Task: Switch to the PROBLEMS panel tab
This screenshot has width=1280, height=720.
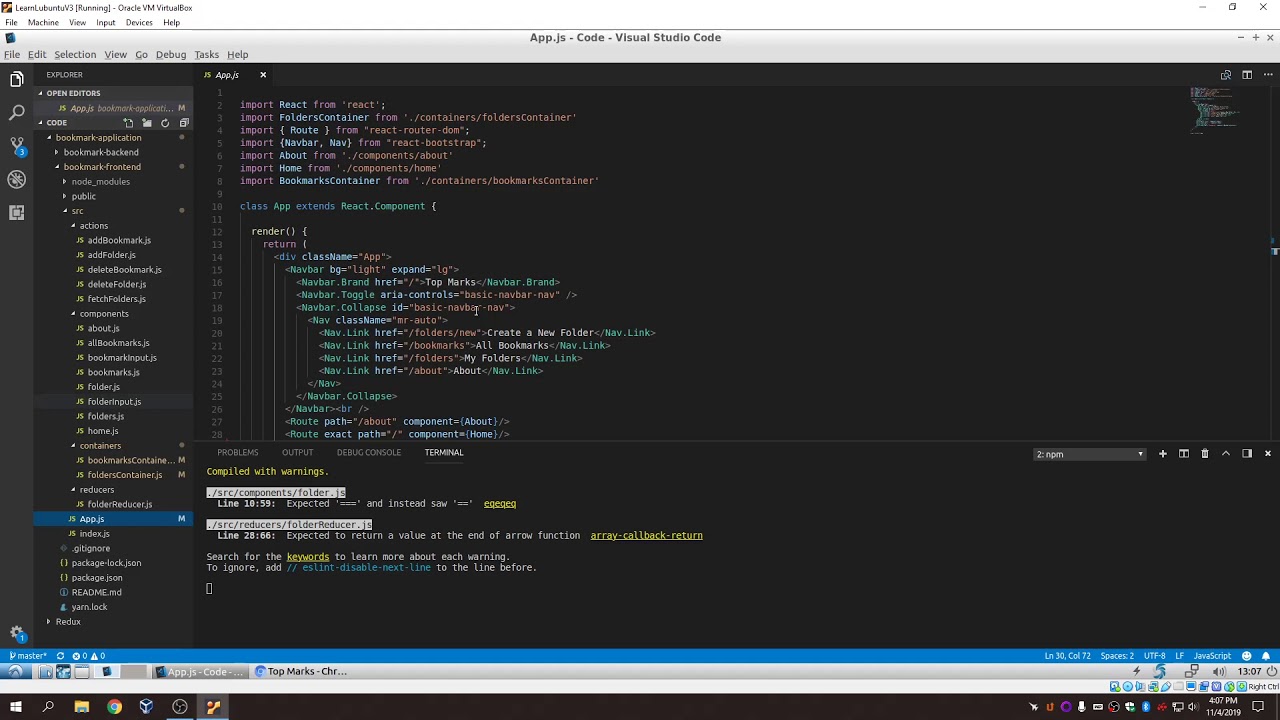Action: pos(238,453)
